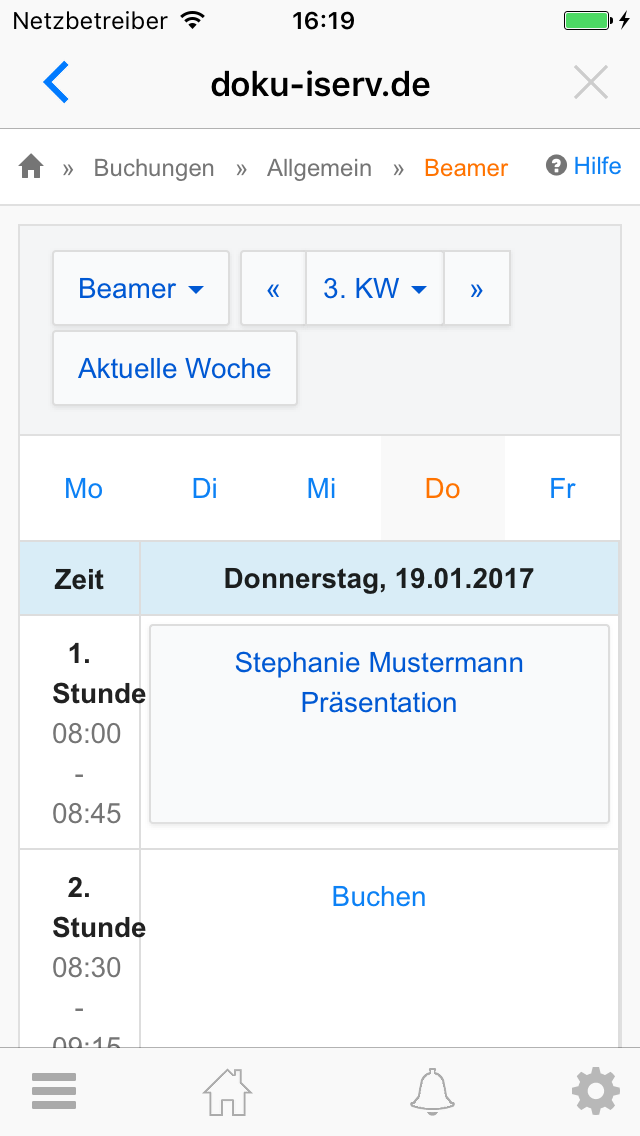The height and width of the screenshot is (1136, 640).
Task: Switch to the Mo day tab
Action: [83, 488]
